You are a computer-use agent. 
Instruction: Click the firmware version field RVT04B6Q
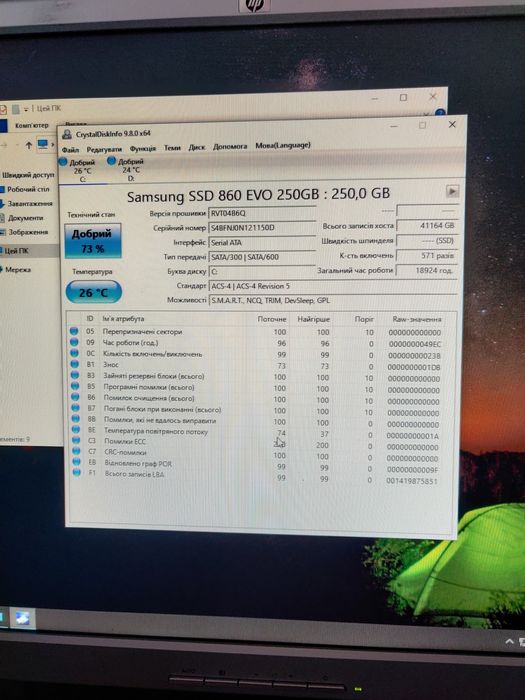coord(262,213)
